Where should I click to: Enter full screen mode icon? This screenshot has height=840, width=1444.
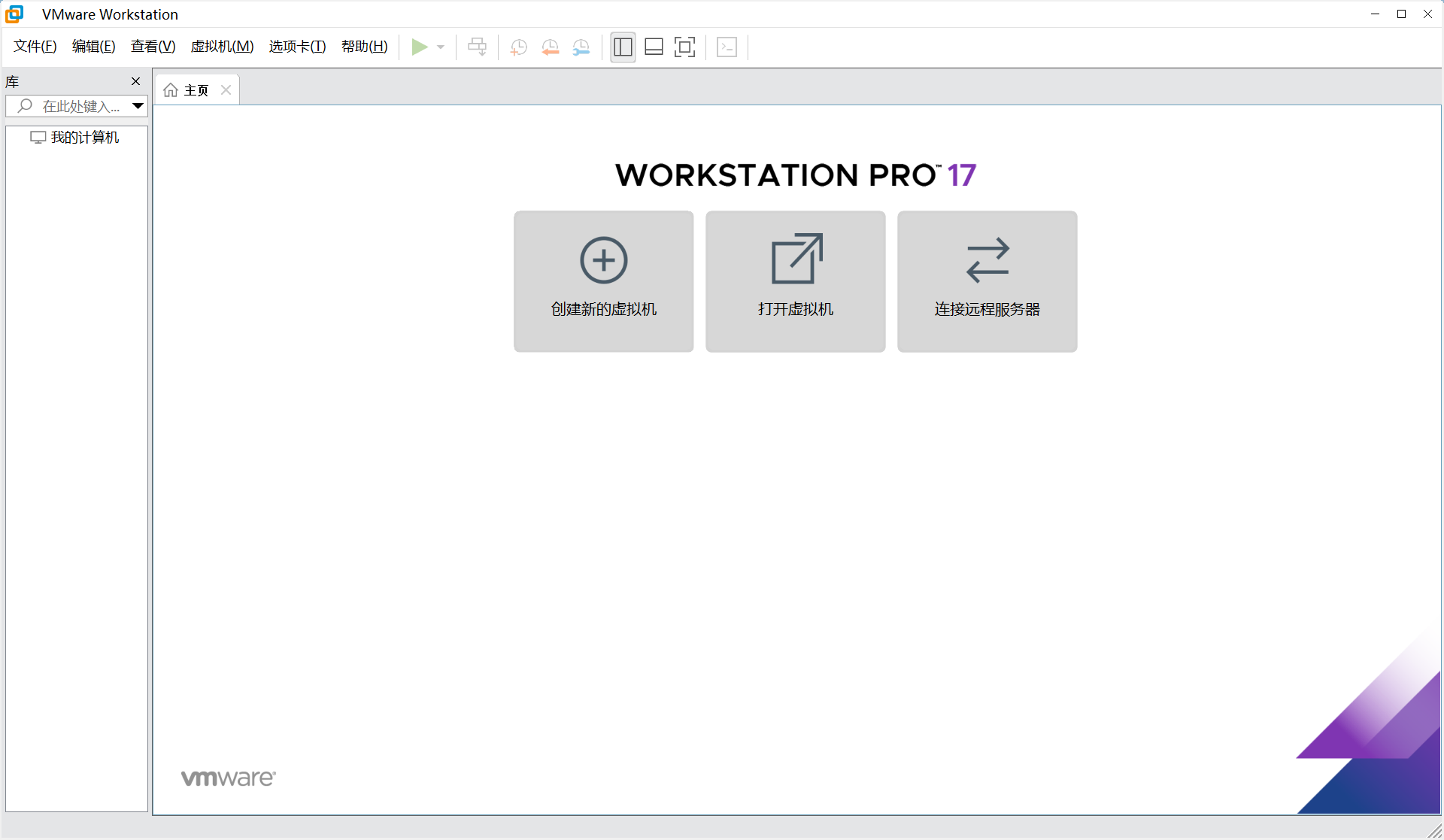point(684,47)
